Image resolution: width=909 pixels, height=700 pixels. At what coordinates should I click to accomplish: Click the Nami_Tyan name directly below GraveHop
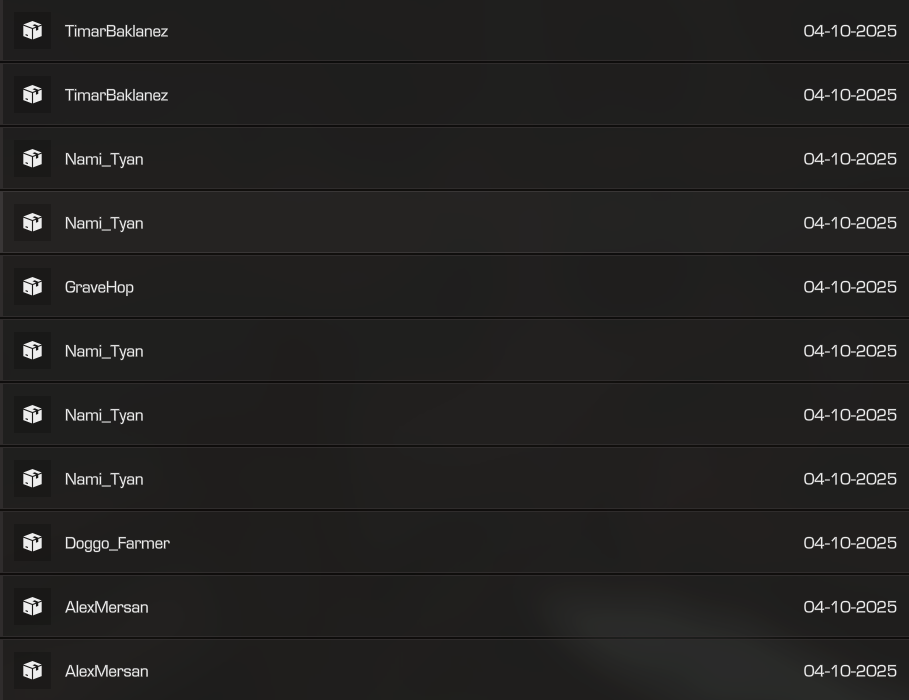[x=104, y=351]
